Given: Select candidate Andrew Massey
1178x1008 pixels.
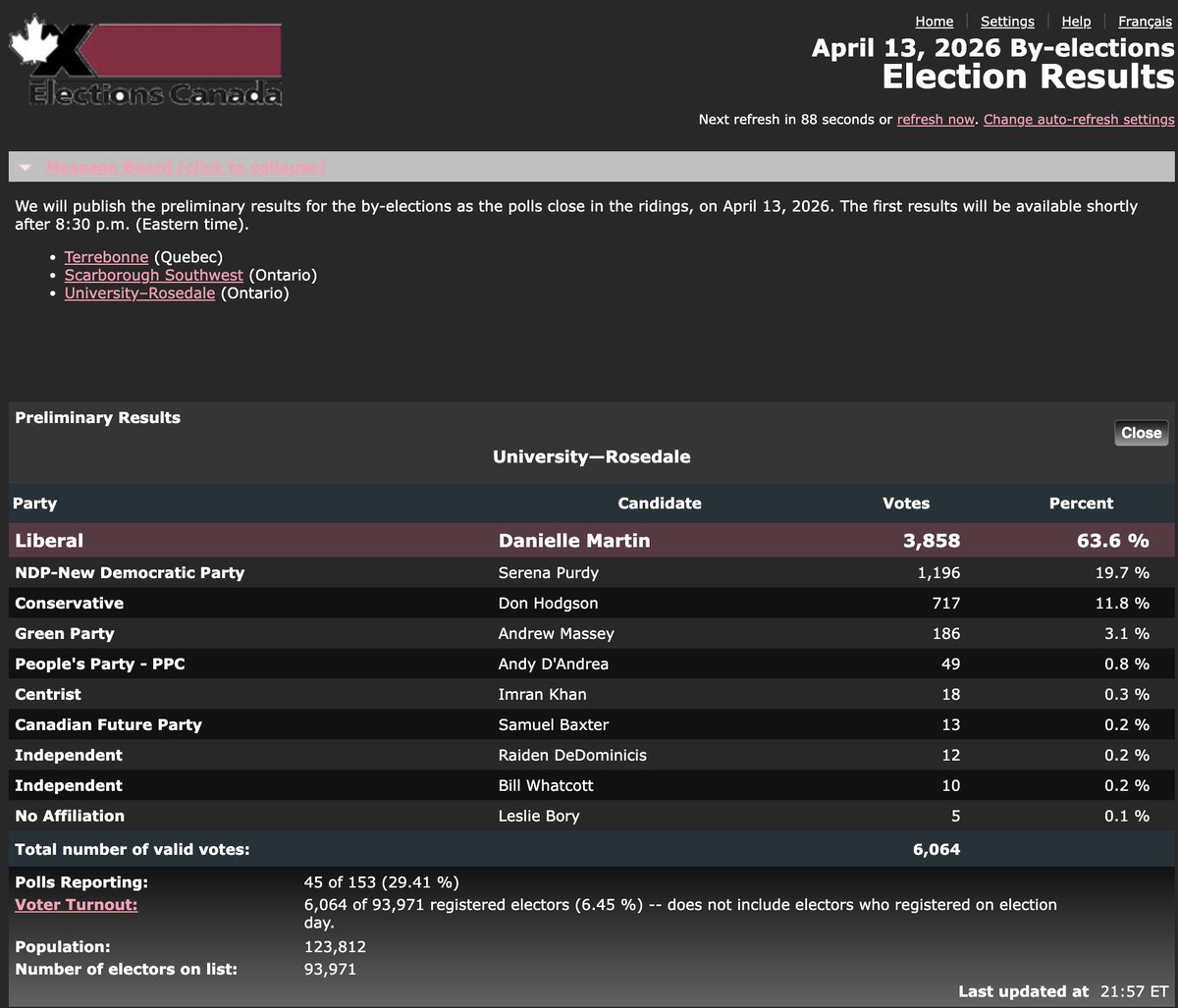Looking at the screenshot, I should tap(557, 634).
